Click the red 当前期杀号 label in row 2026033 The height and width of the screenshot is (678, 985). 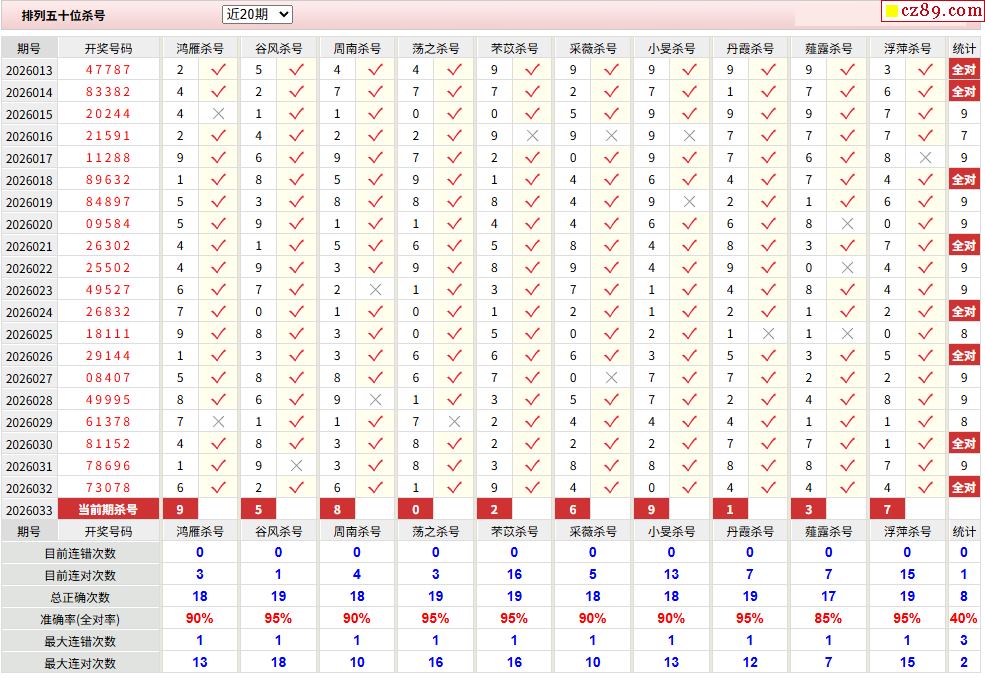[x=108, y=510]
